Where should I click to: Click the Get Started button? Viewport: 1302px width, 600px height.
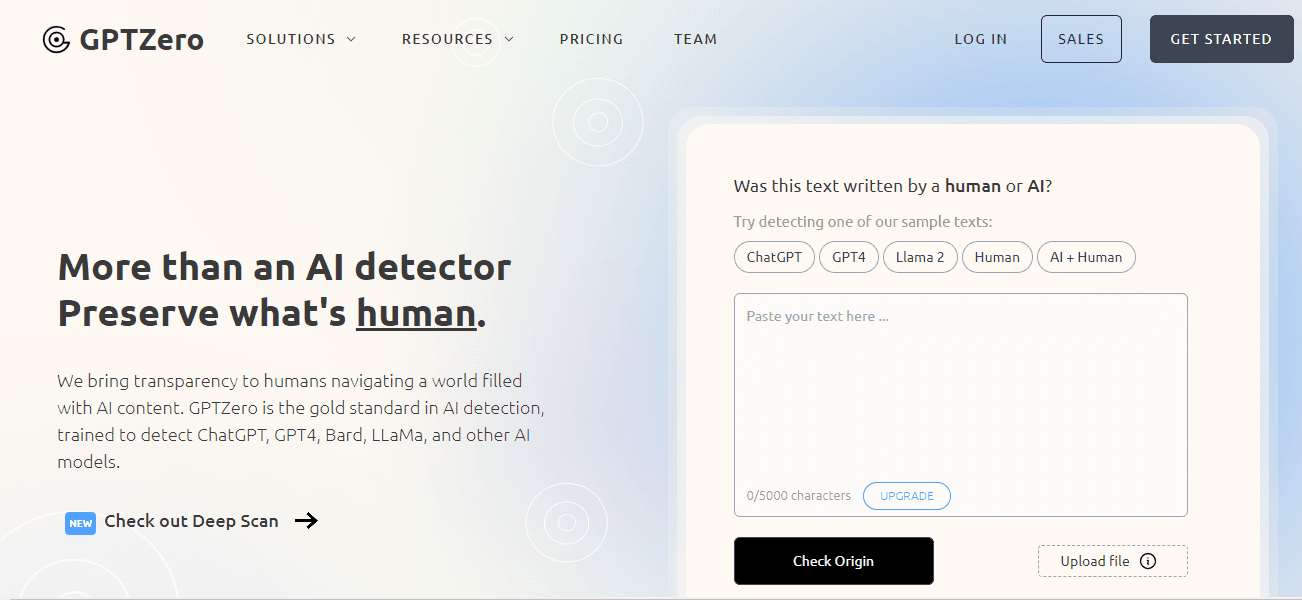point(1221,39)
